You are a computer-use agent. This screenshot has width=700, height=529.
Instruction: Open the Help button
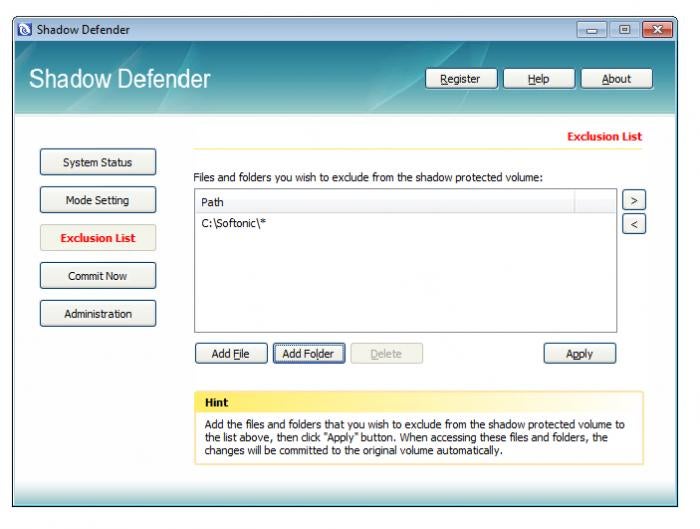point(538,79)
